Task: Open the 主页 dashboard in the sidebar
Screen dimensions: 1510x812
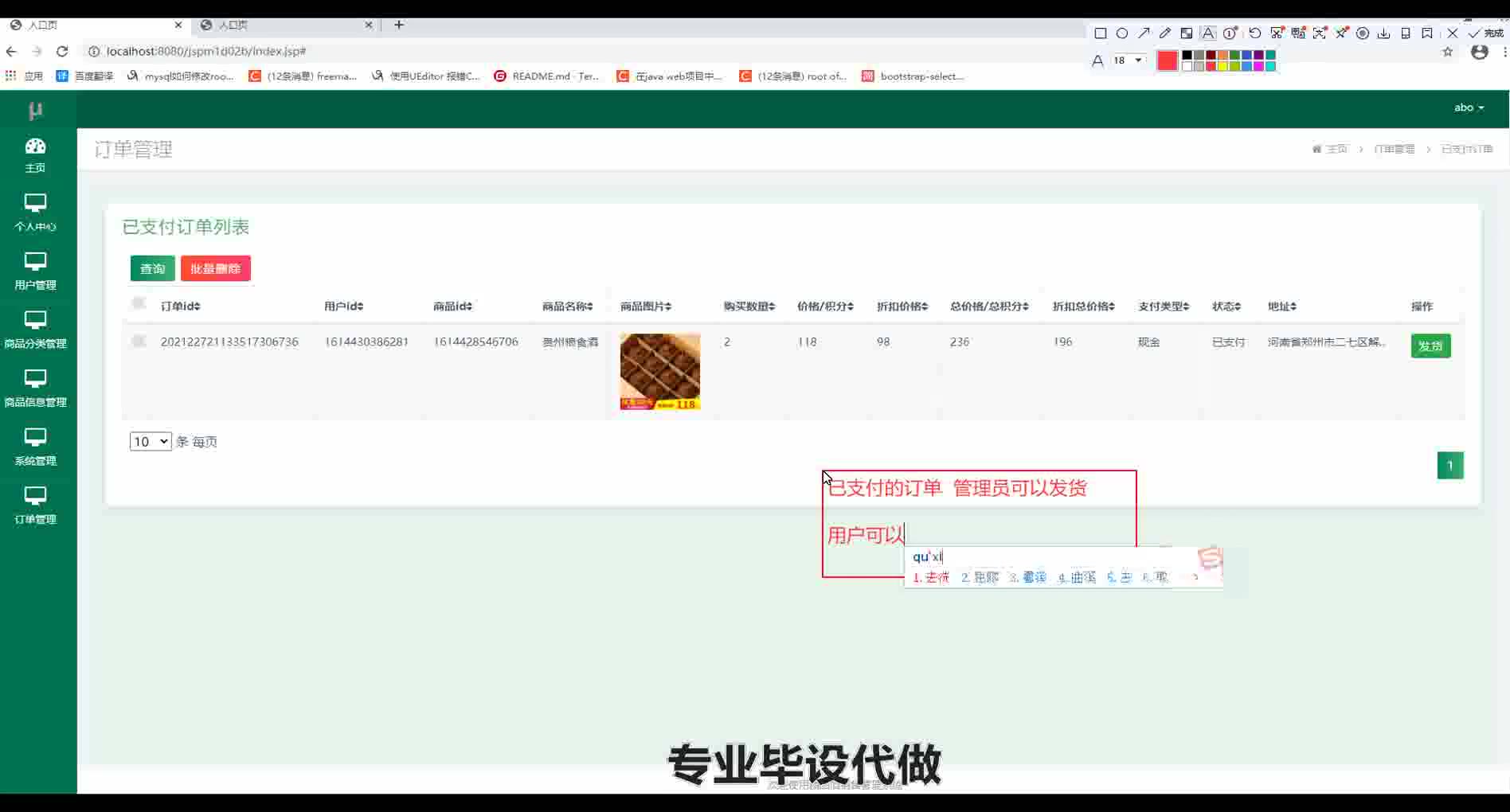Action: (35, 155)
